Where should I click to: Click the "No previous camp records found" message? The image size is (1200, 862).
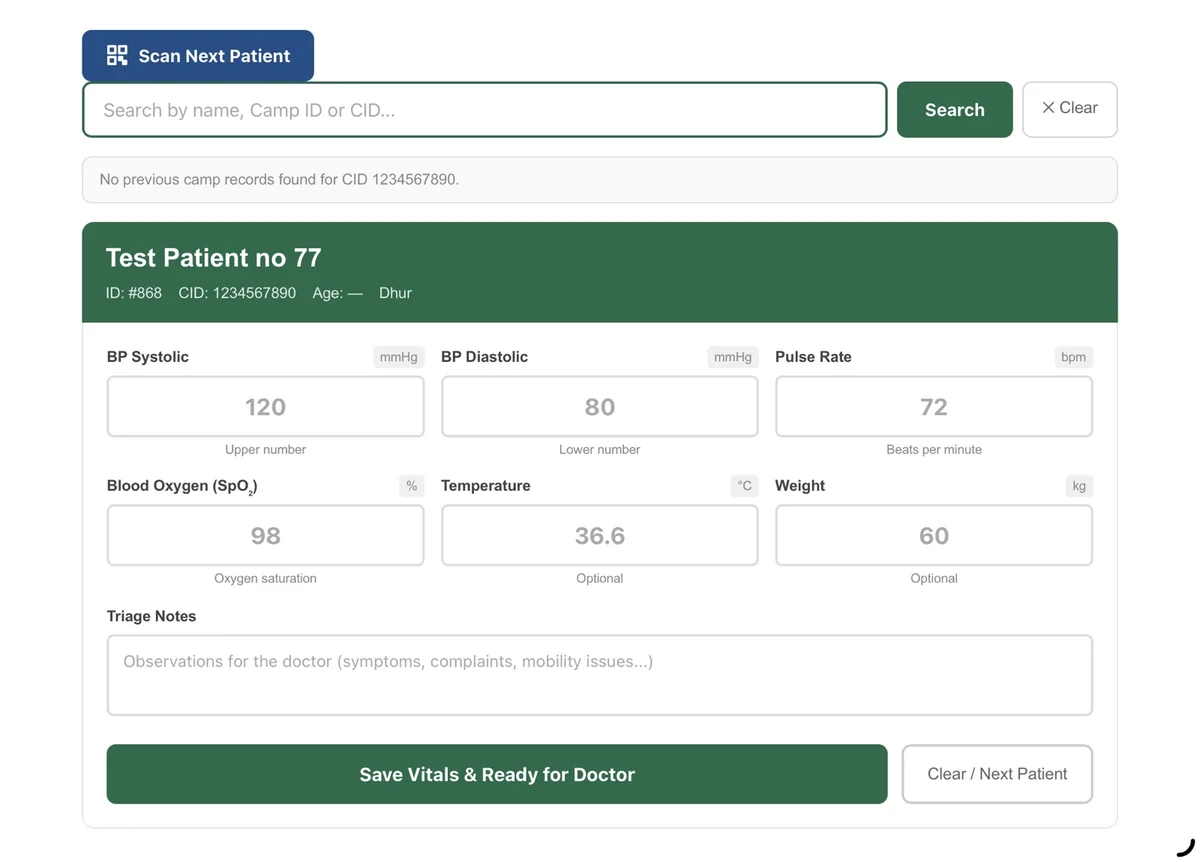(x=279, y=180)
